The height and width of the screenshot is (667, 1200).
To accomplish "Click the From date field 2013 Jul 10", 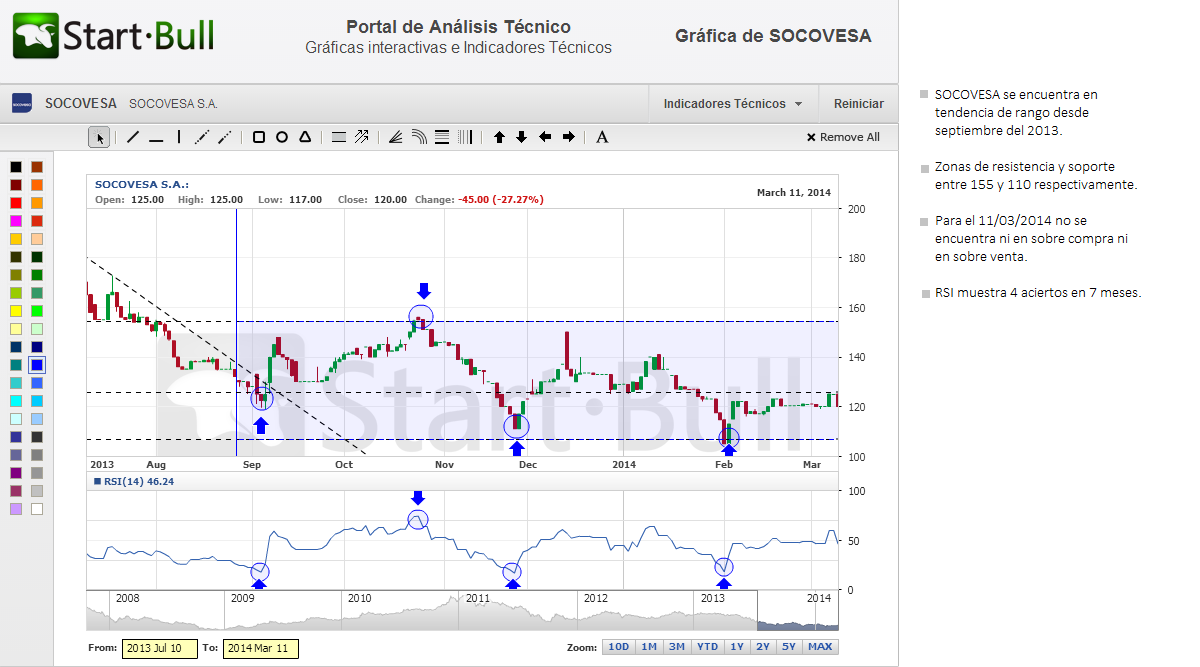I will click(x=160, y=648).
